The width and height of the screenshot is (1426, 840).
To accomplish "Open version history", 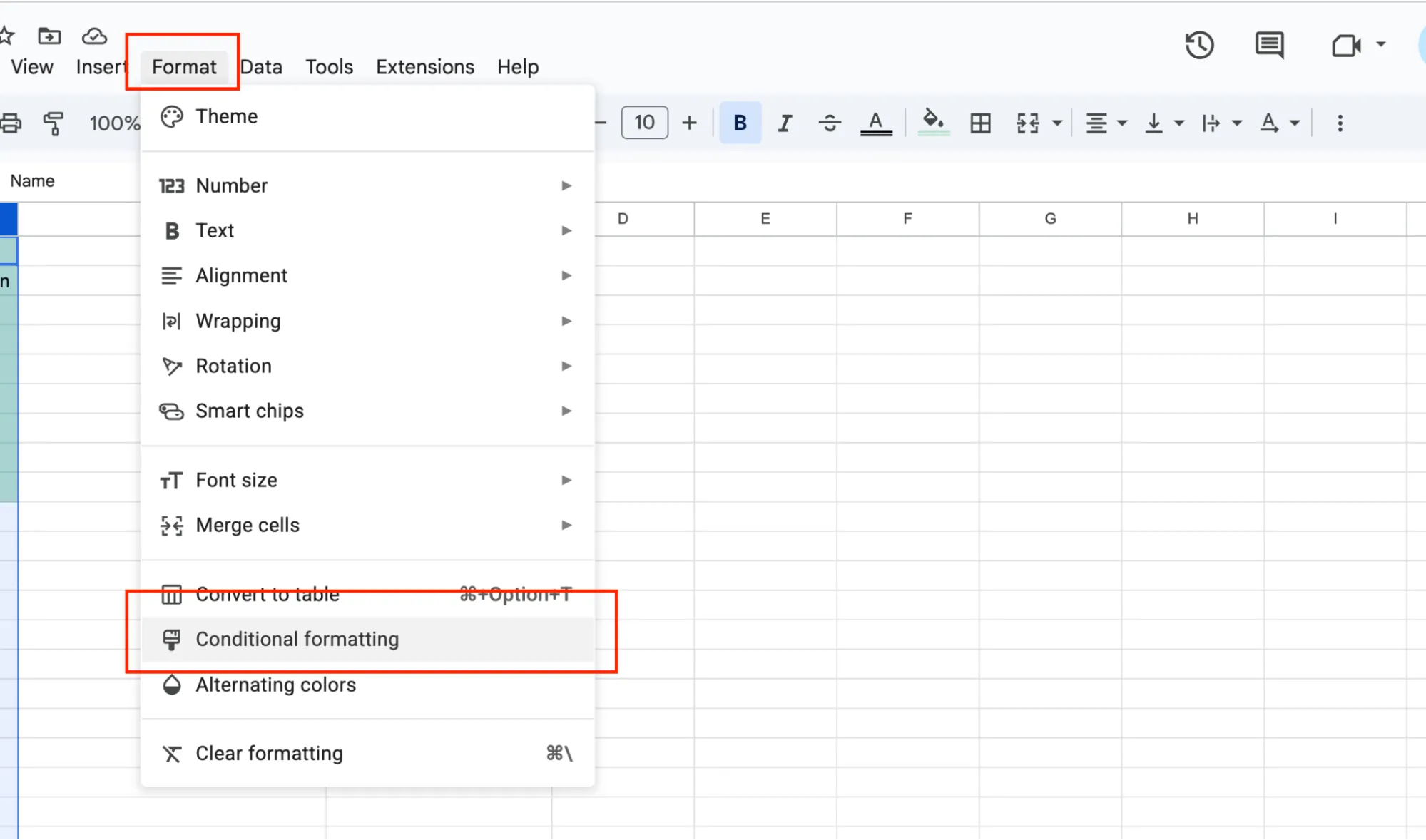I will click(x=1199, y=45).
